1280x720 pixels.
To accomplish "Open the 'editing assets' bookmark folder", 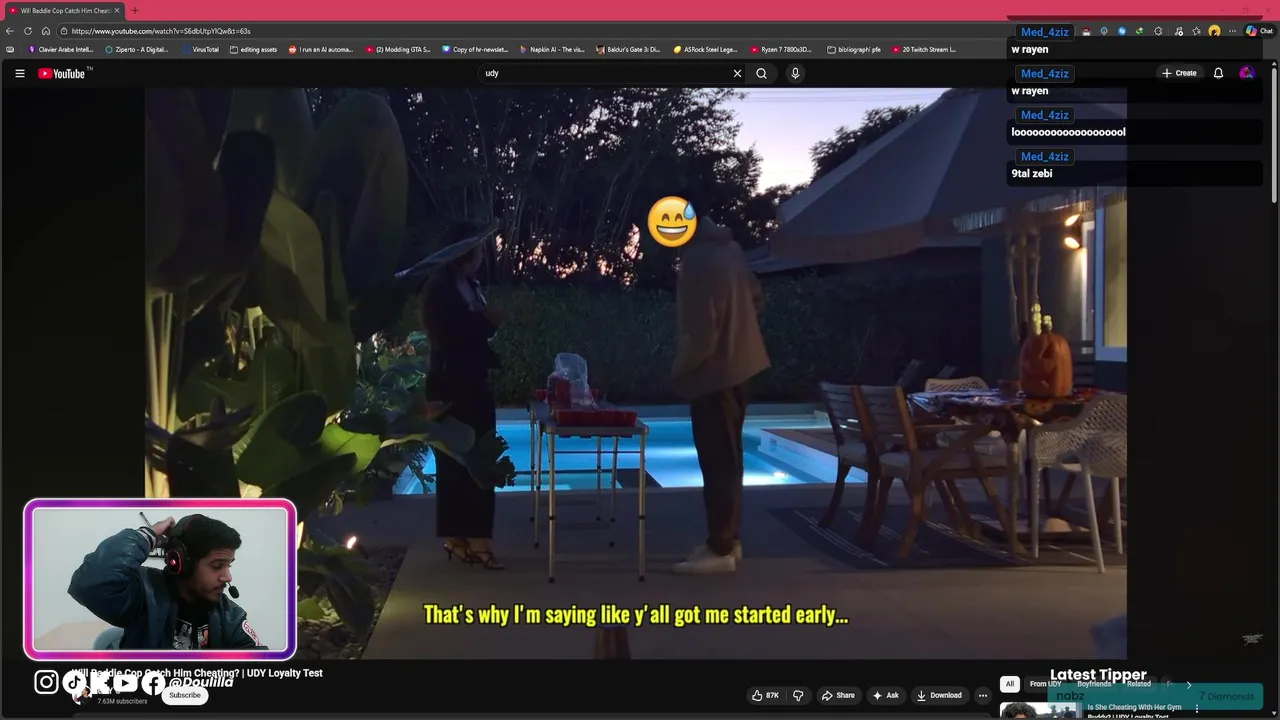I will pyautogui.click(x=253, y=49).
